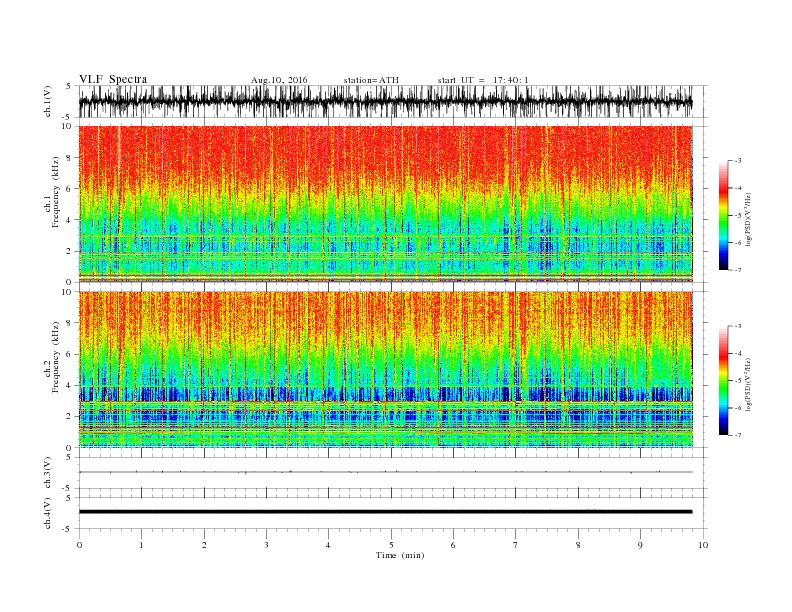Click time axis tick label "6"

pyautogui.click(x=453, y=545)
